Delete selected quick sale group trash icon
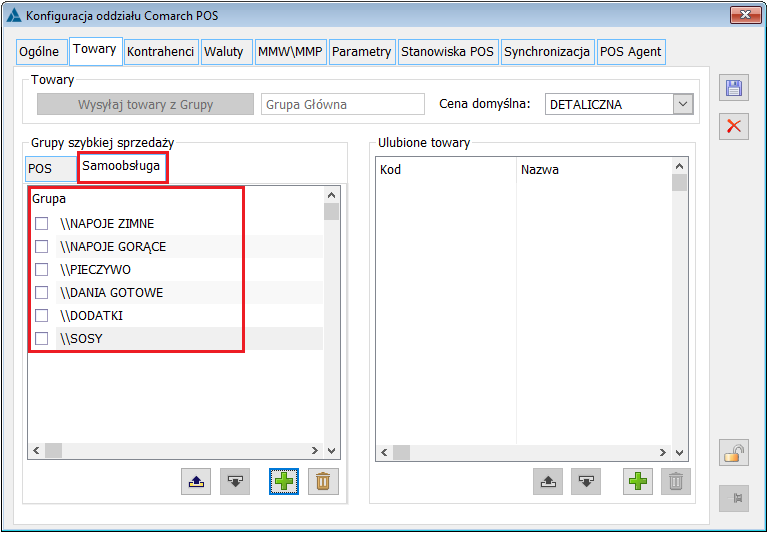The height and width of the screenshot is (534, 769). click(x=323, y=482)
